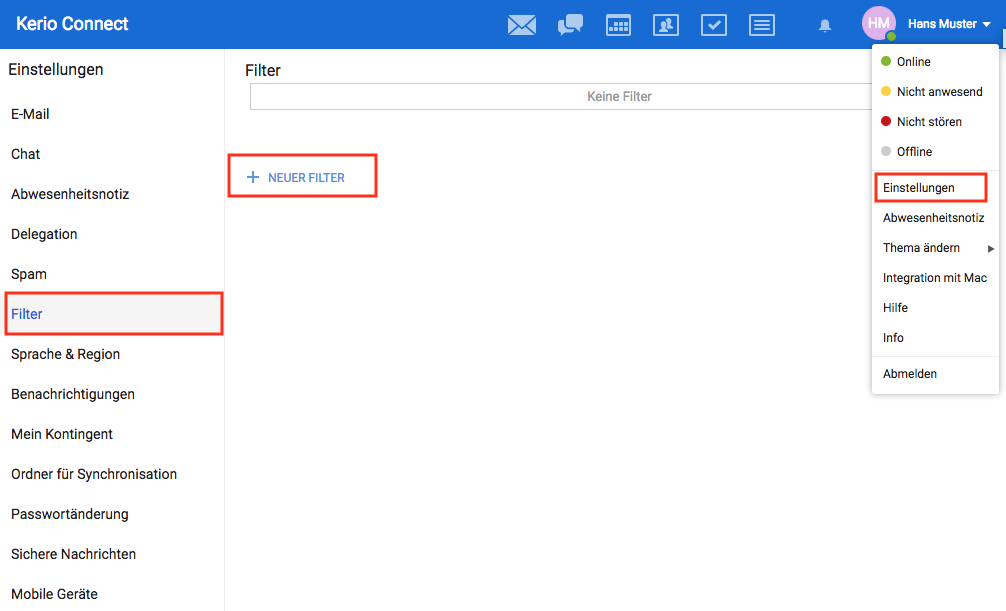This screenshot has height=611, width=1006.
Task: Select Filter in settings sidebar
Action: (x=27, y=314)
